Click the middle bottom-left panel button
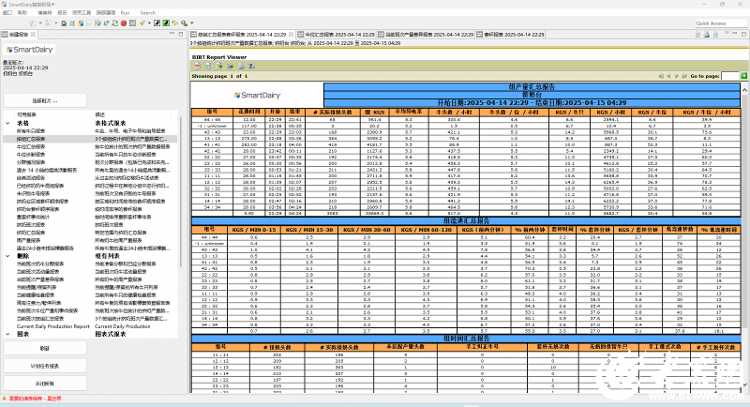This screenshot has height=407, width=750. (45, 366)
